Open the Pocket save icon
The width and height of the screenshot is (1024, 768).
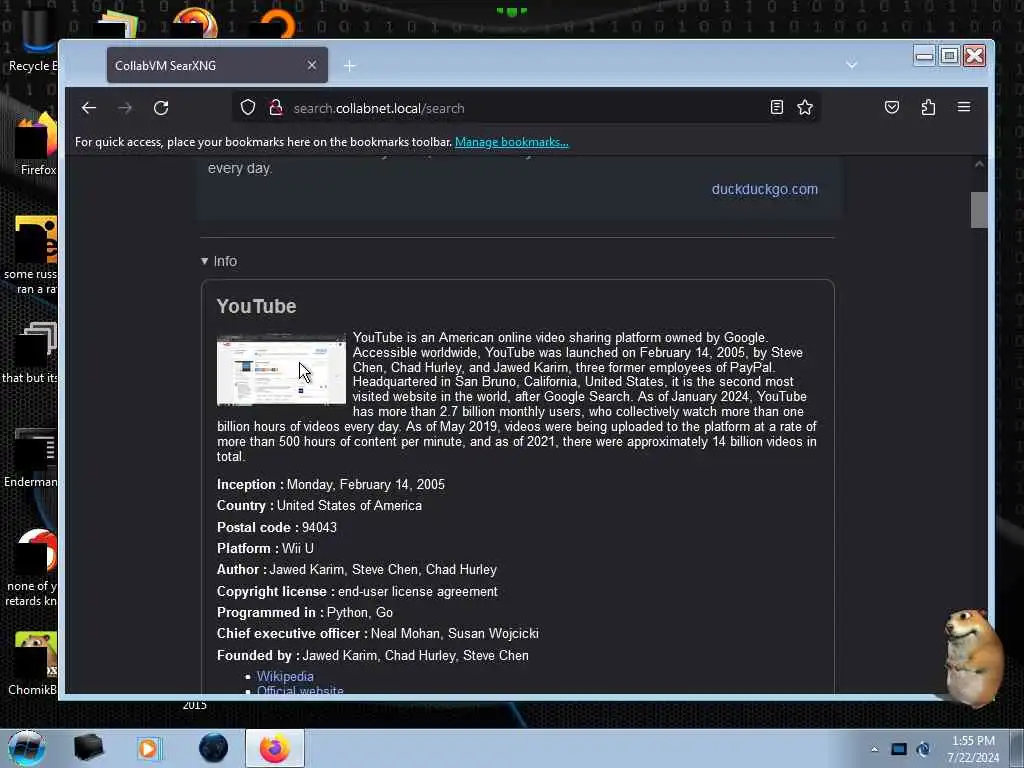coord(891,107)
